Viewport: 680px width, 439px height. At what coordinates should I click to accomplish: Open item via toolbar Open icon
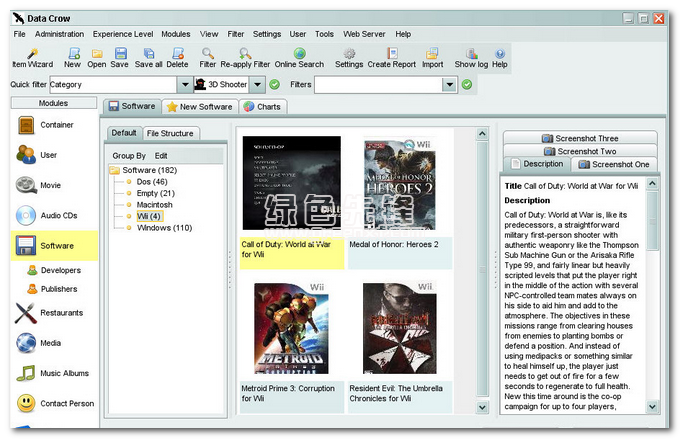pos(97,58)
